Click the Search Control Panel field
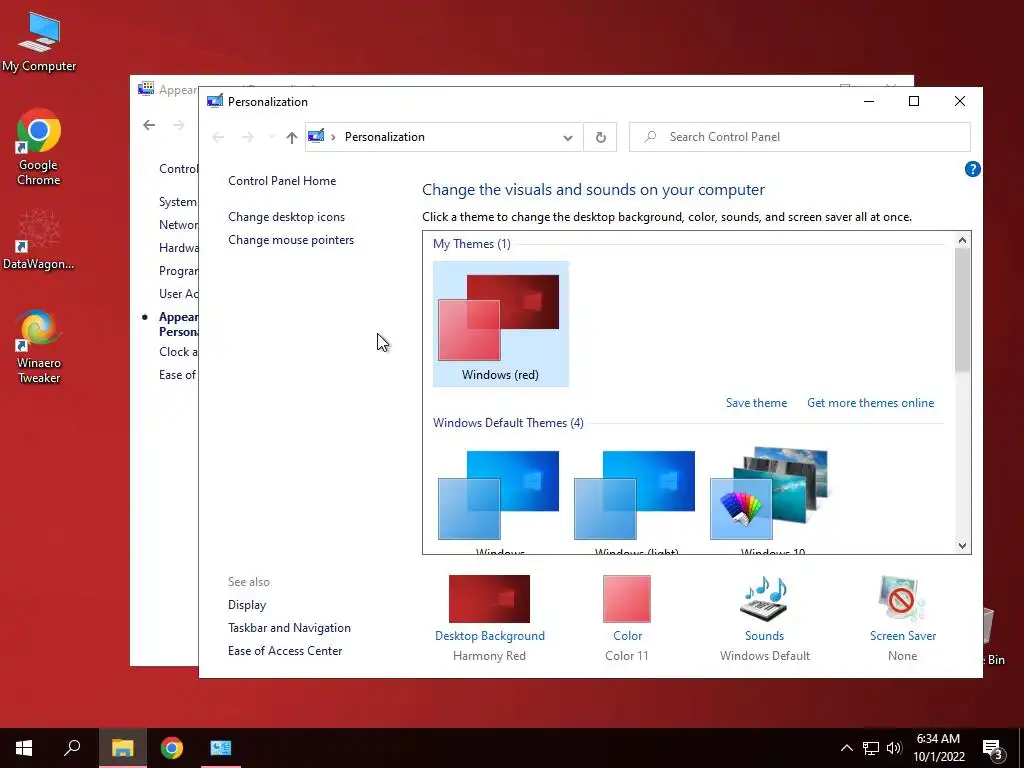The width and height of the screenshot is (1024, 768). 799,137
